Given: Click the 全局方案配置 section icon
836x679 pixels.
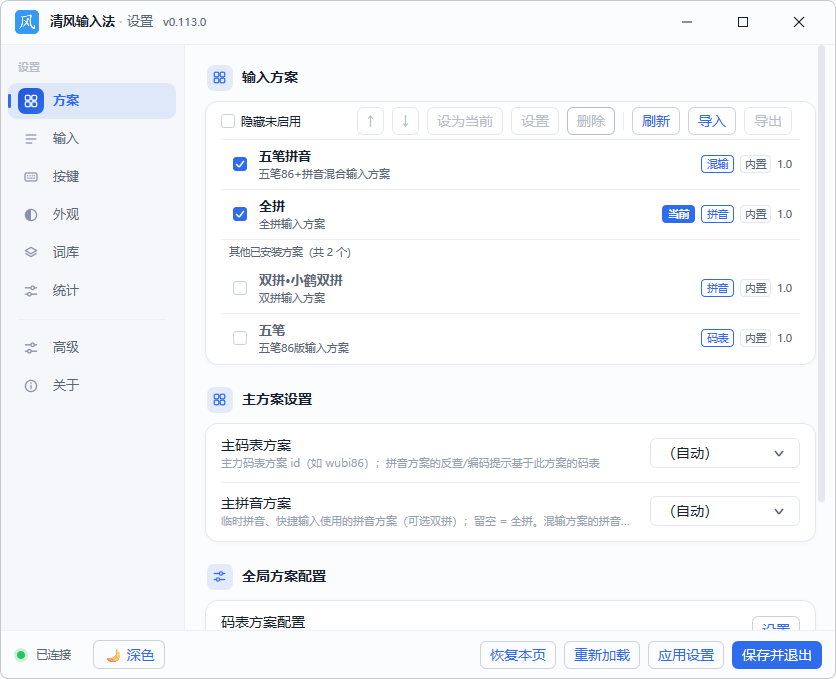Looking at the screenshot, I should (x=220, y=577).
